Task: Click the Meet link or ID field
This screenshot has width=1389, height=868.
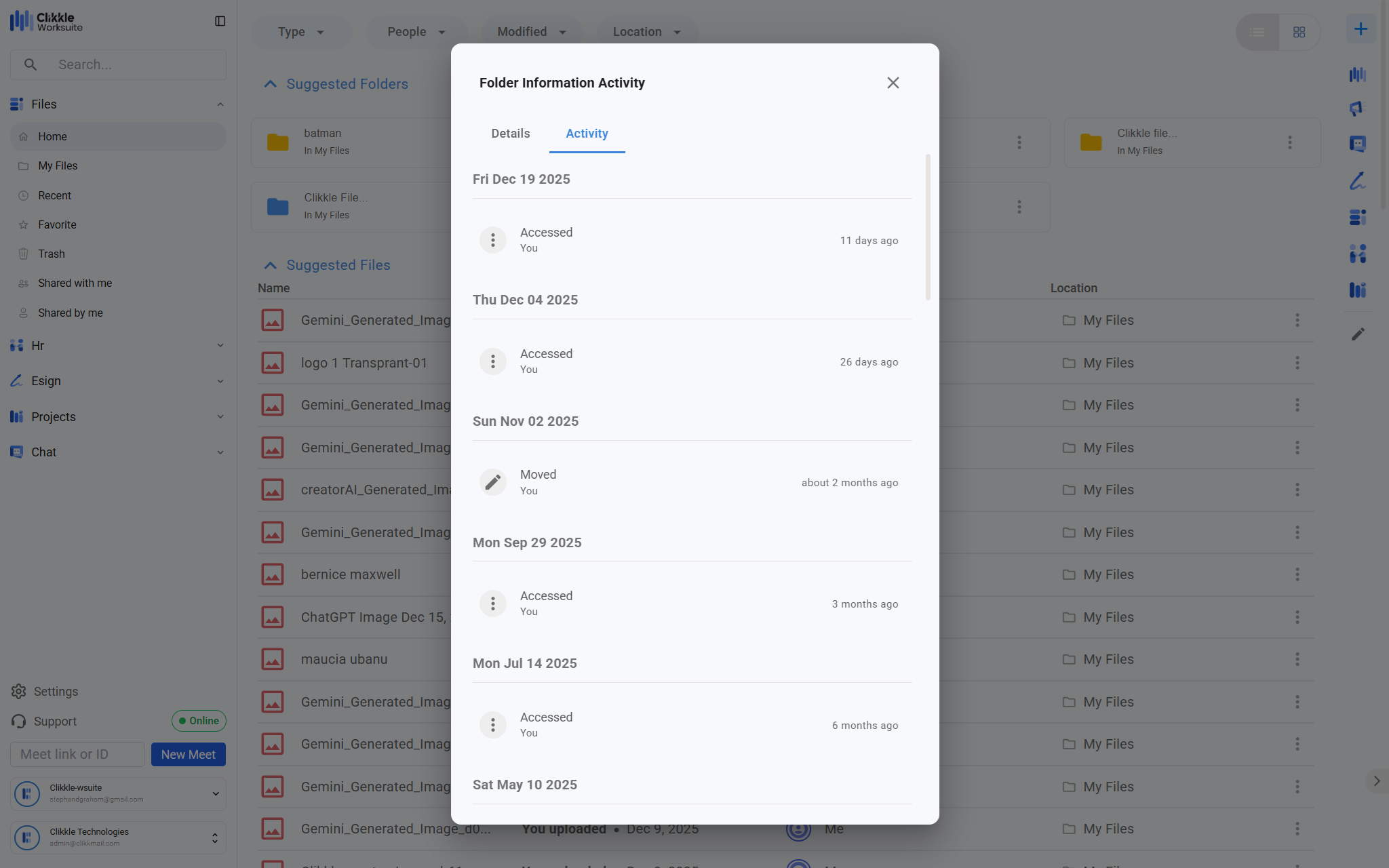Action: (x=77, y=754)
